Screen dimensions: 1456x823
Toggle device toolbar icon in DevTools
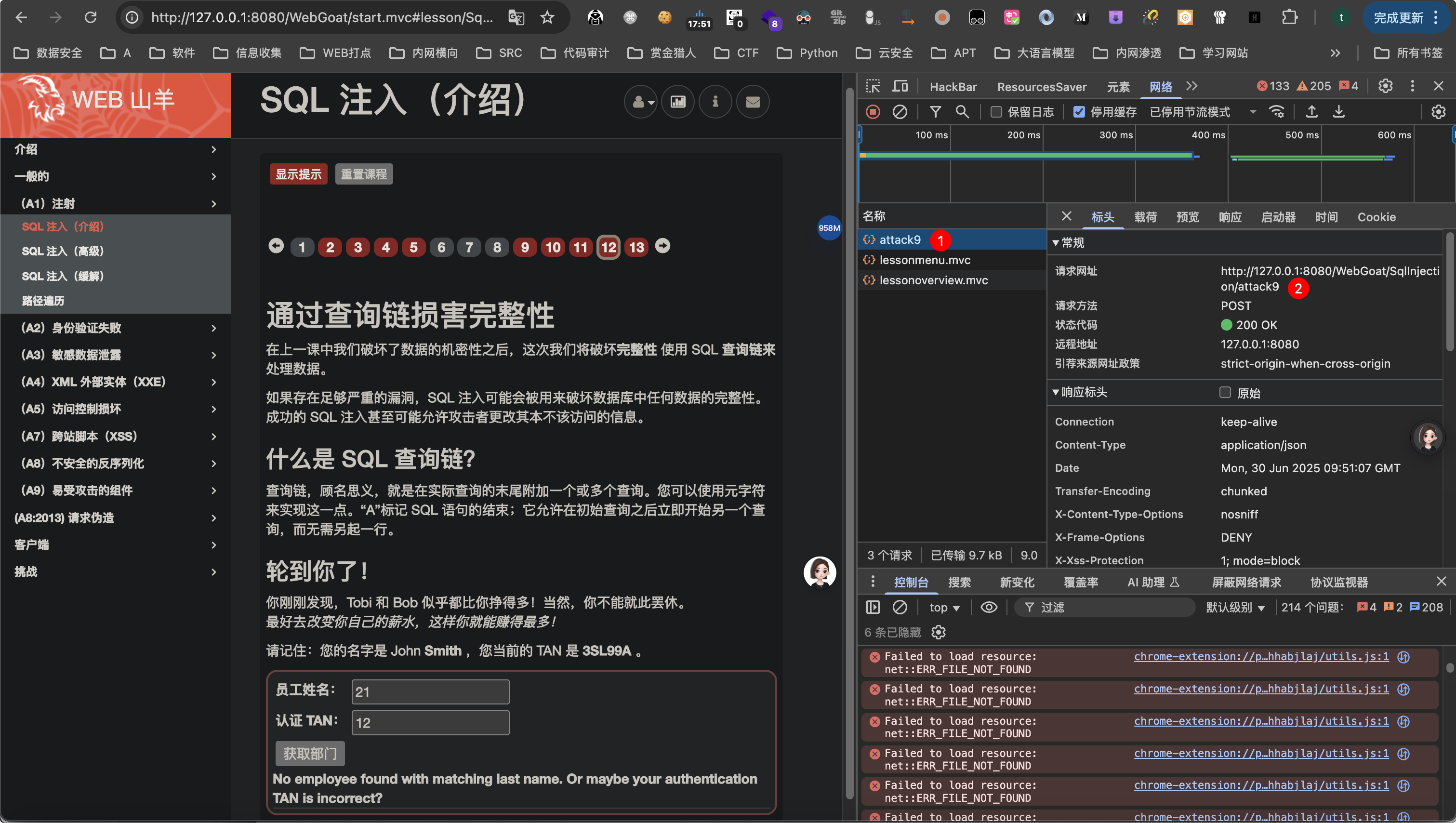pyautogui.click(x=900, y=86)
